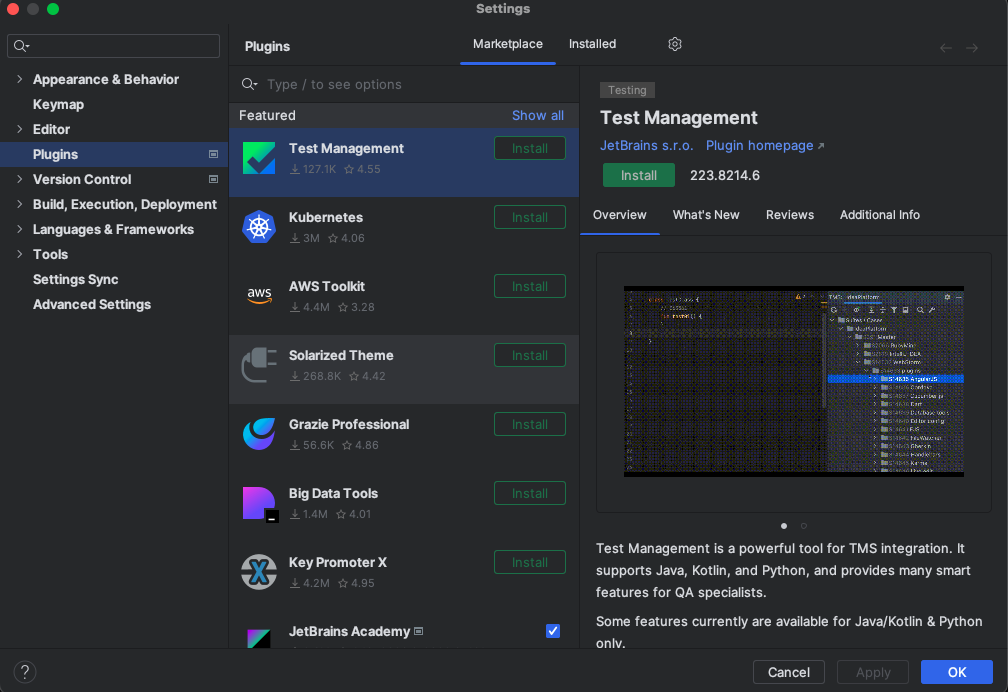
Task: Click the external link arrow after Plugin homepage
Action: tap(821, 147)
